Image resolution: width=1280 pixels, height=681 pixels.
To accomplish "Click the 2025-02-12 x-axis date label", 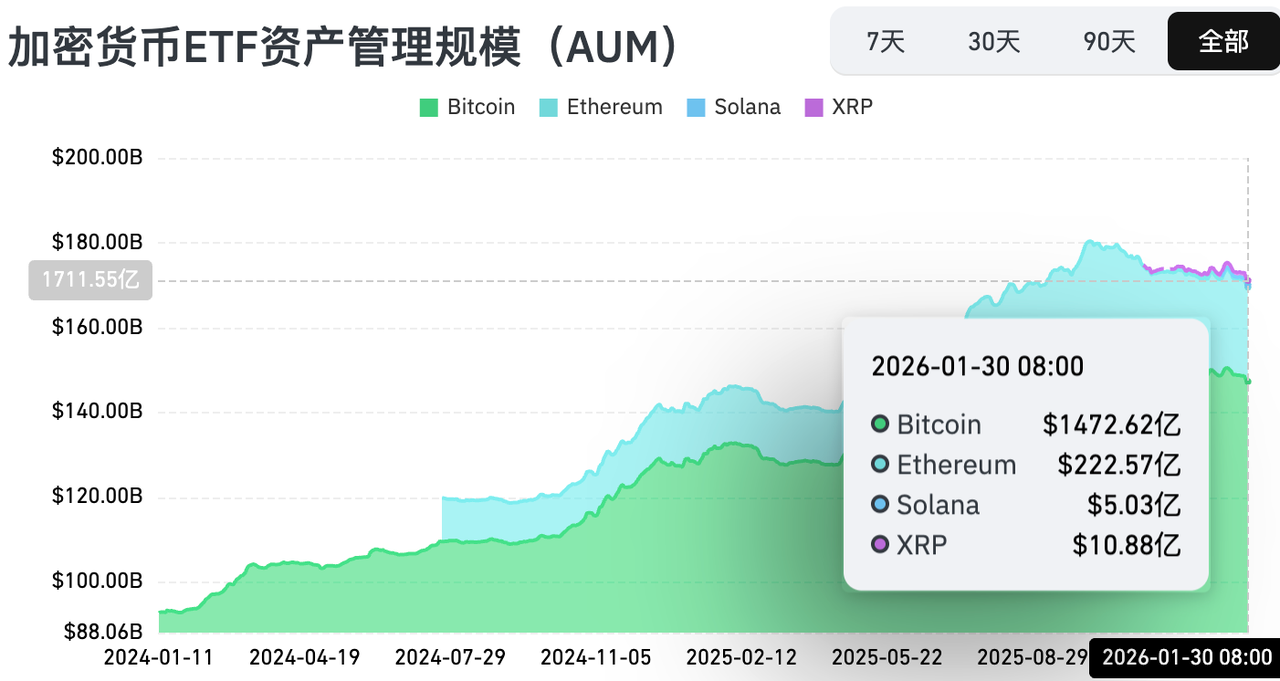I will coord(741,658).
